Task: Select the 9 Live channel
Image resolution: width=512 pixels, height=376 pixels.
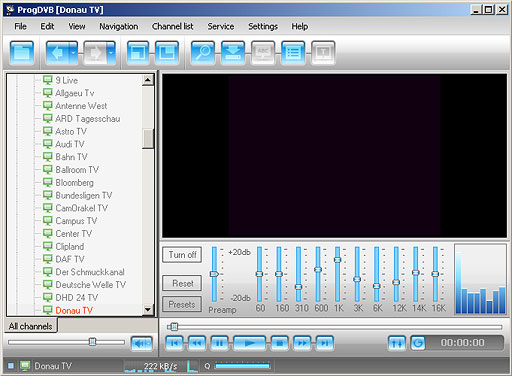Action: coord(66,80)
